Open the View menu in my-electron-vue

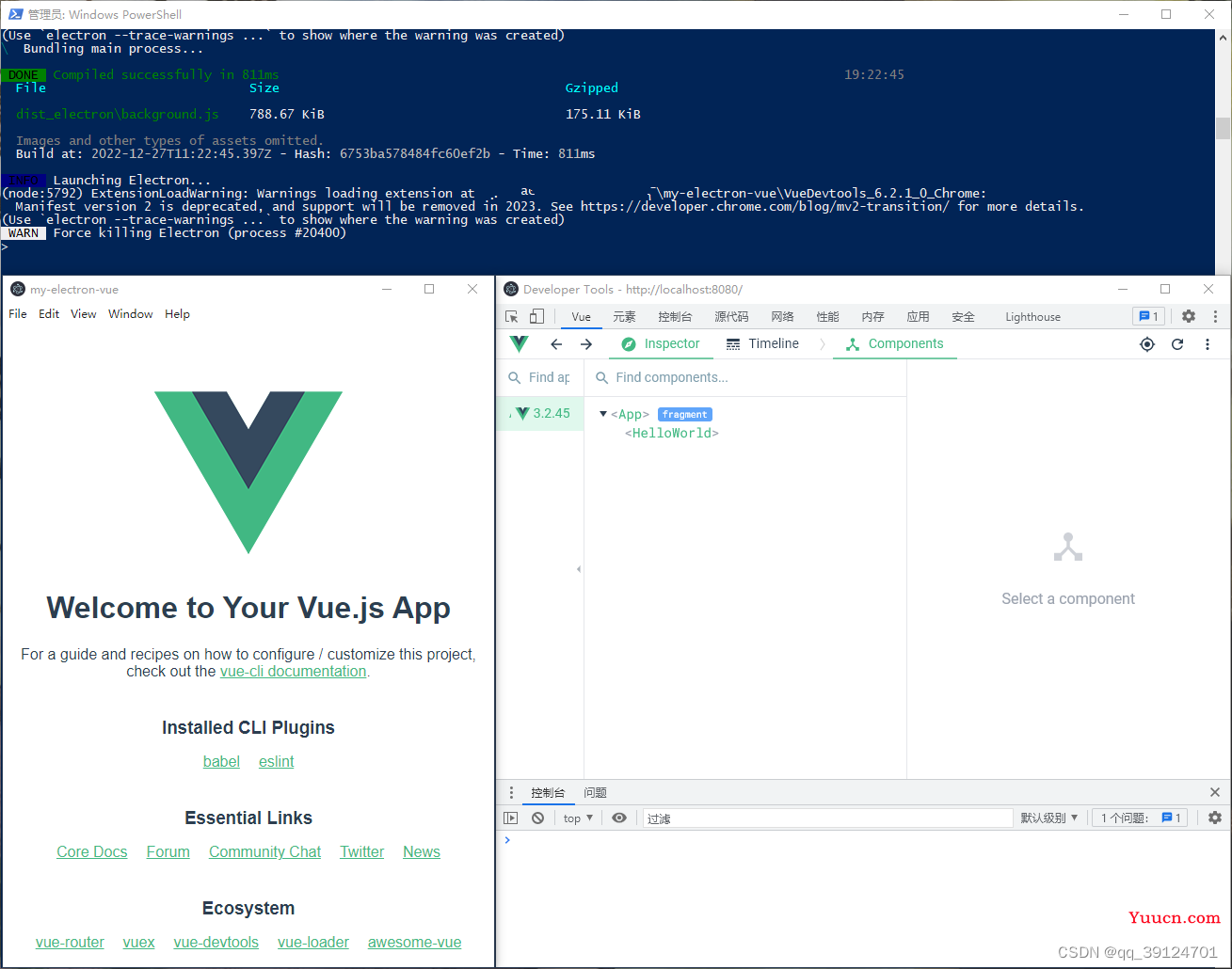coord(83,314)
